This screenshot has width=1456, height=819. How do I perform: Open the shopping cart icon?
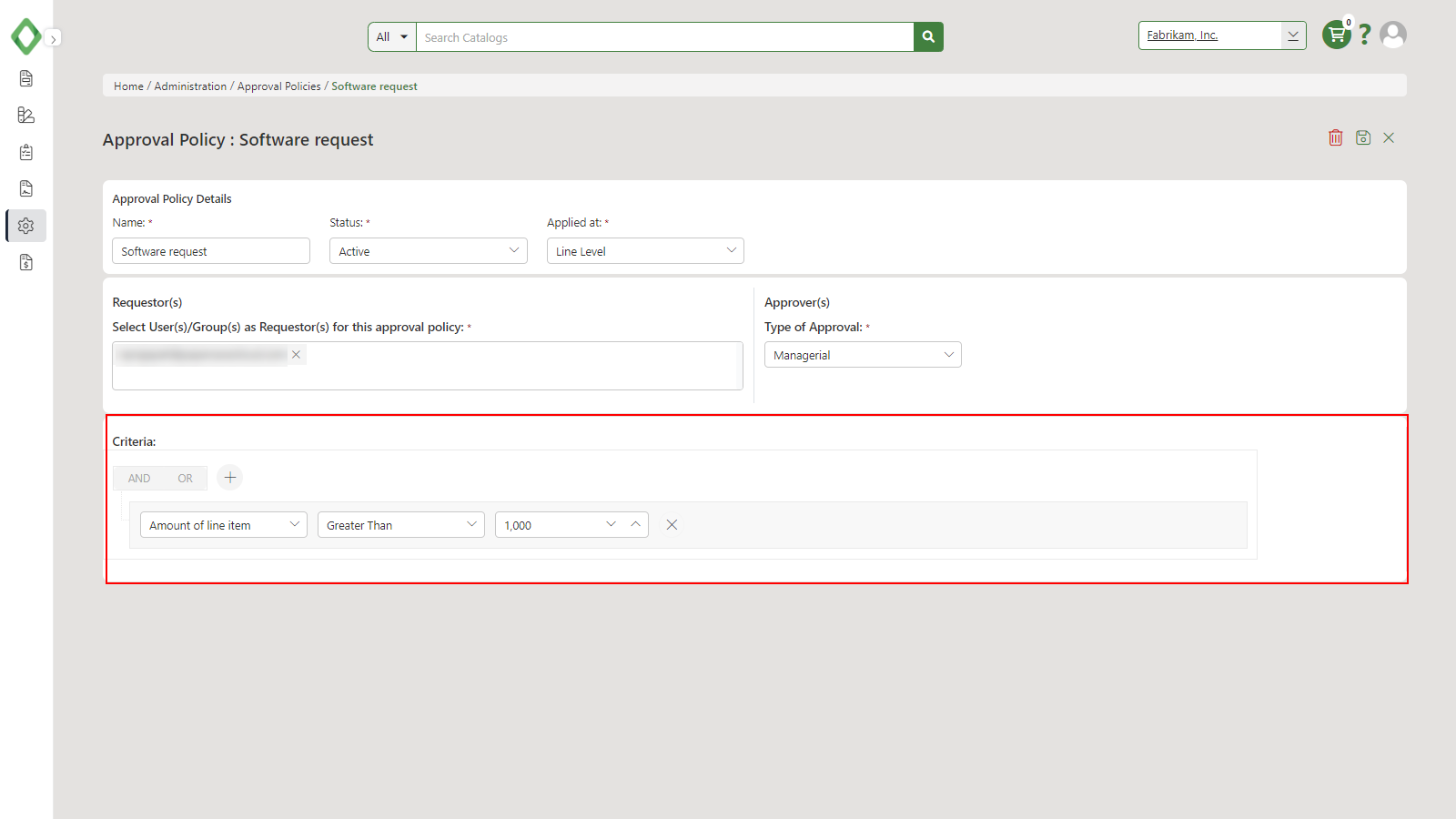pyautogui.click(x=1336, y=35)
